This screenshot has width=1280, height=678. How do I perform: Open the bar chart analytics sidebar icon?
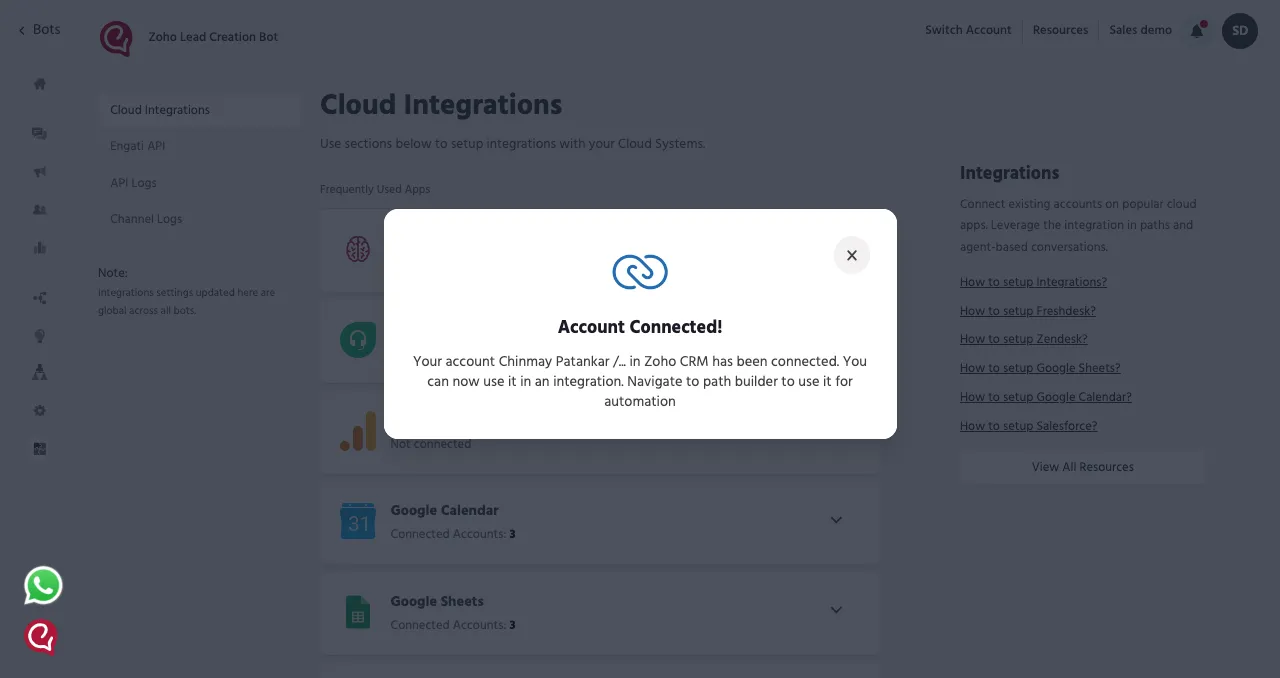pyautogui.click(x=40, y=248)
